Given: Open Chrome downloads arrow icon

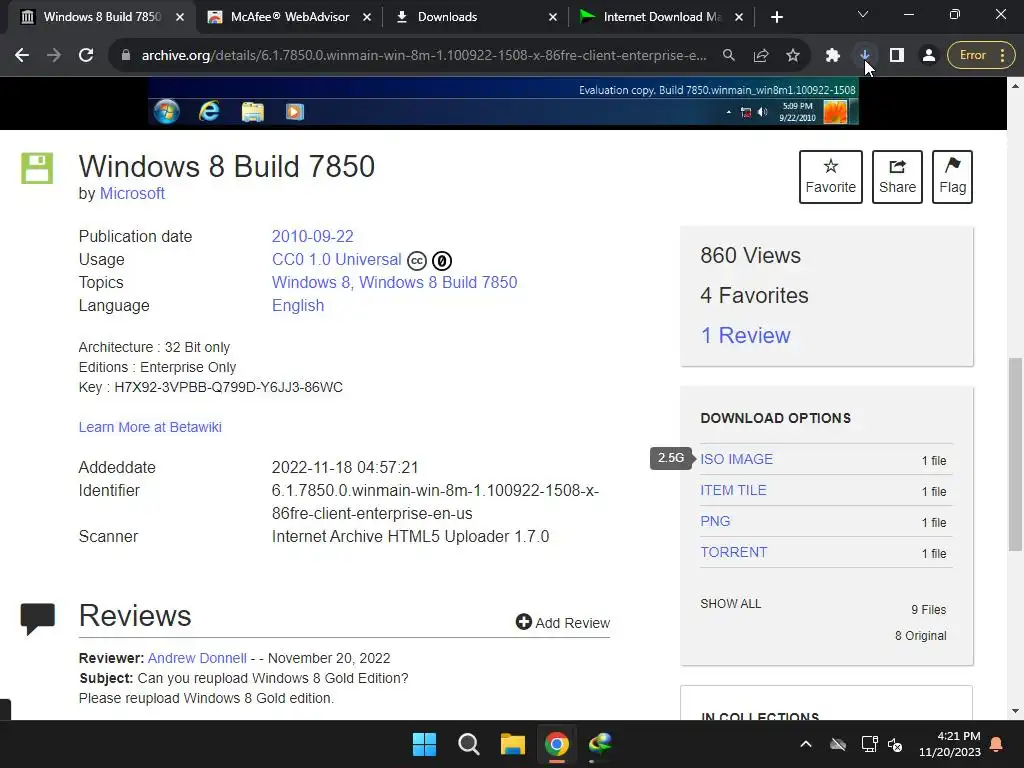Looking at the screenshot, I should pos(865,55).
